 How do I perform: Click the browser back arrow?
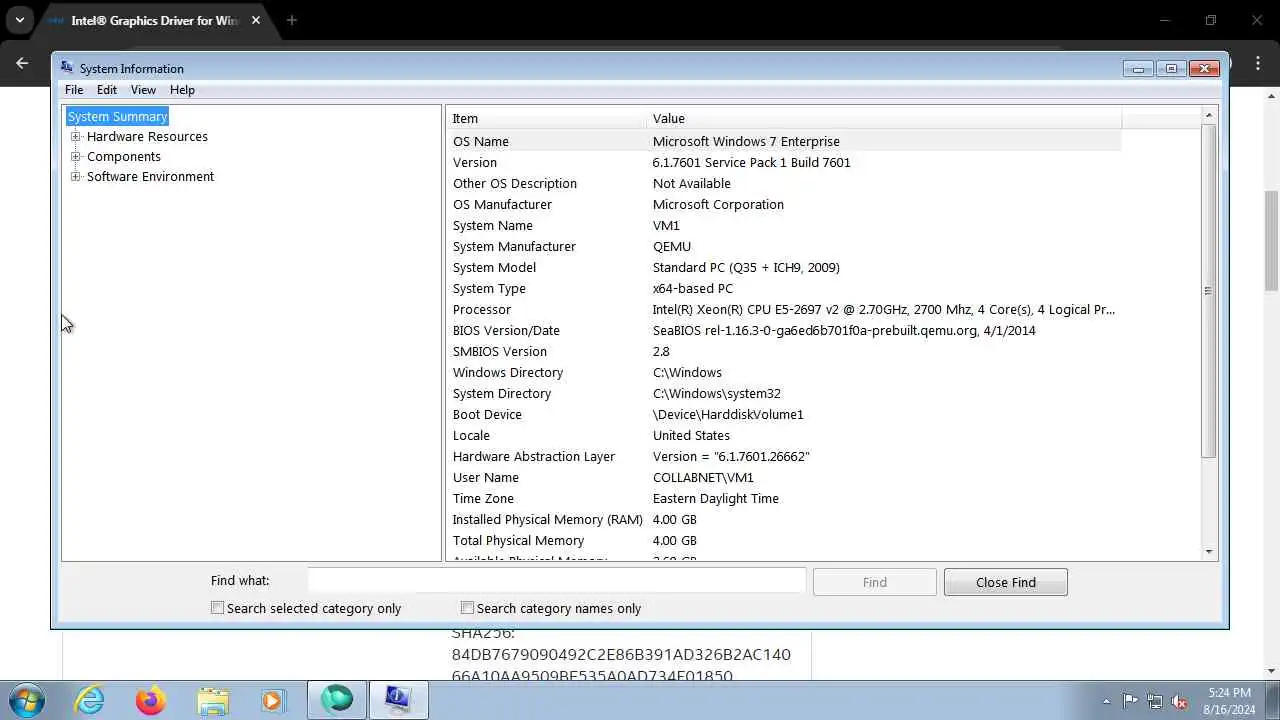(22, 63)
